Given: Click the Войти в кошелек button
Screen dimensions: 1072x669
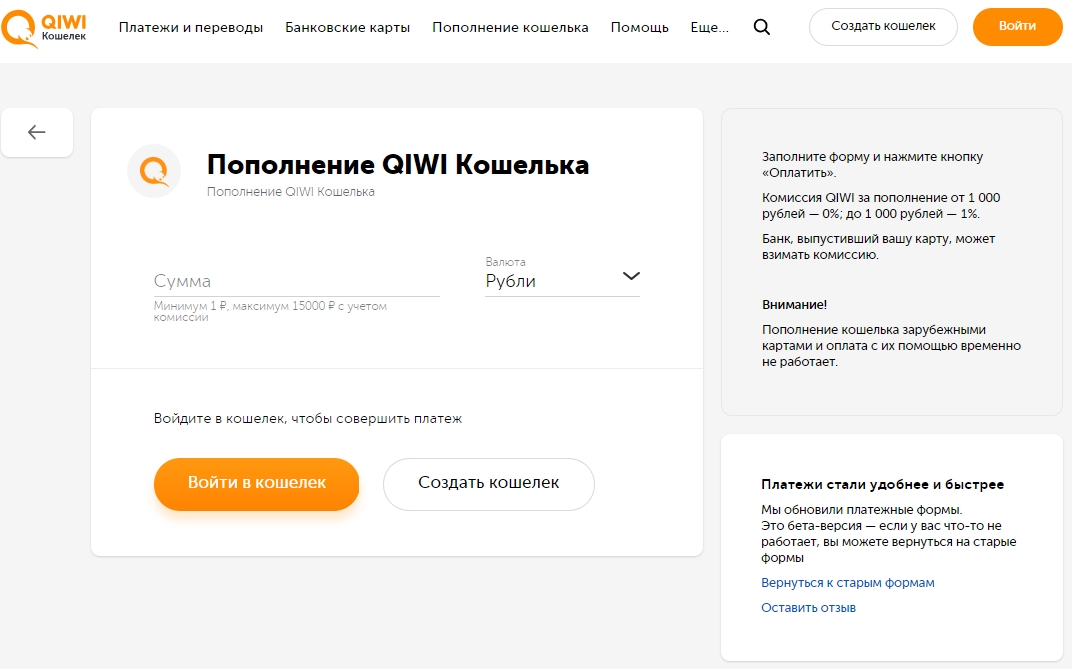Looking at the screenshot, I should tap(256, 484).
